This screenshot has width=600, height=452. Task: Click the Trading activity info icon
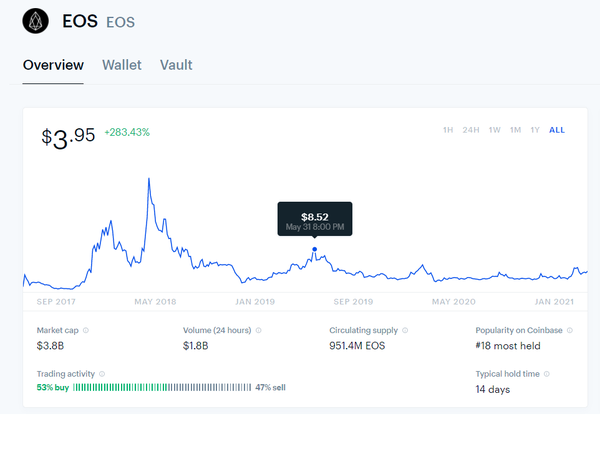[x=102, y=373]
